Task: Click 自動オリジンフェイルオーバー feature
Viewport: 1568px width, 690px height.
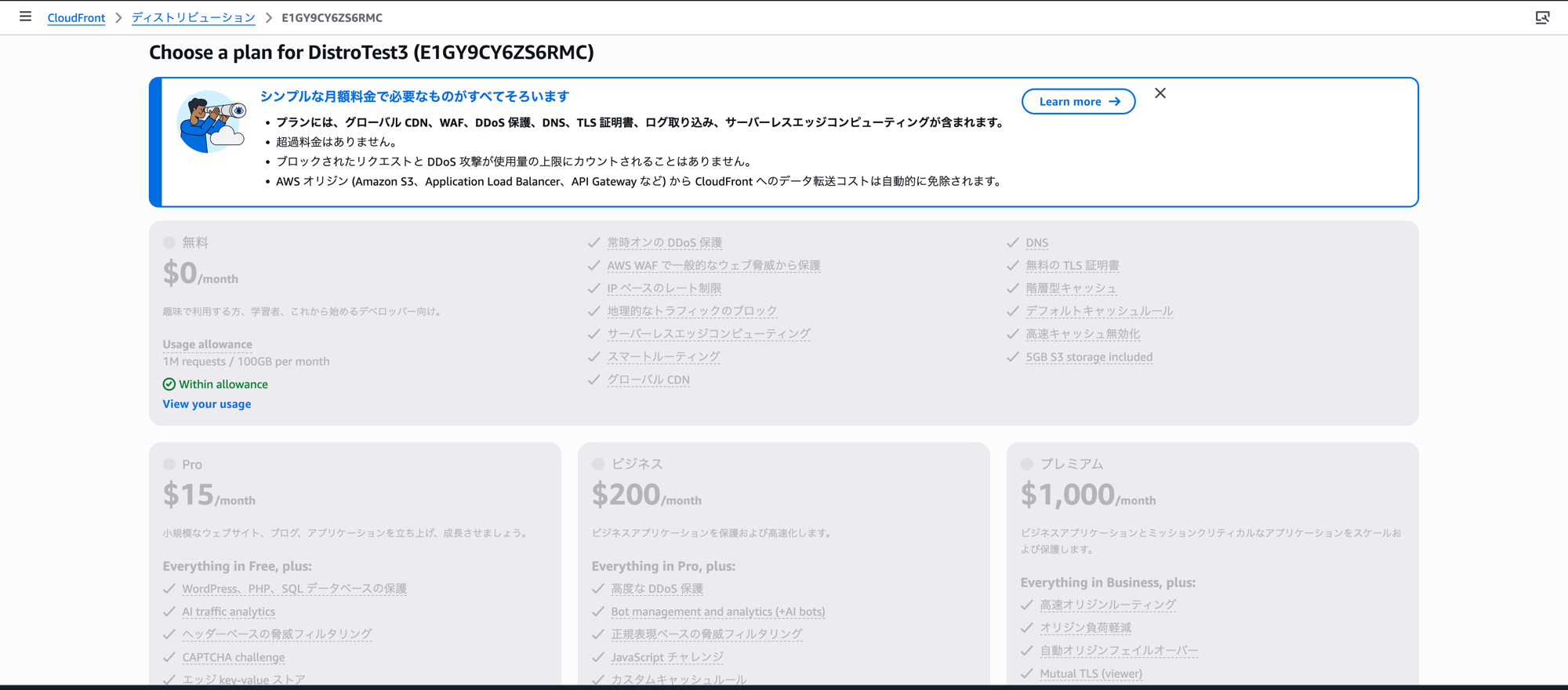Action: point(1119,651)
